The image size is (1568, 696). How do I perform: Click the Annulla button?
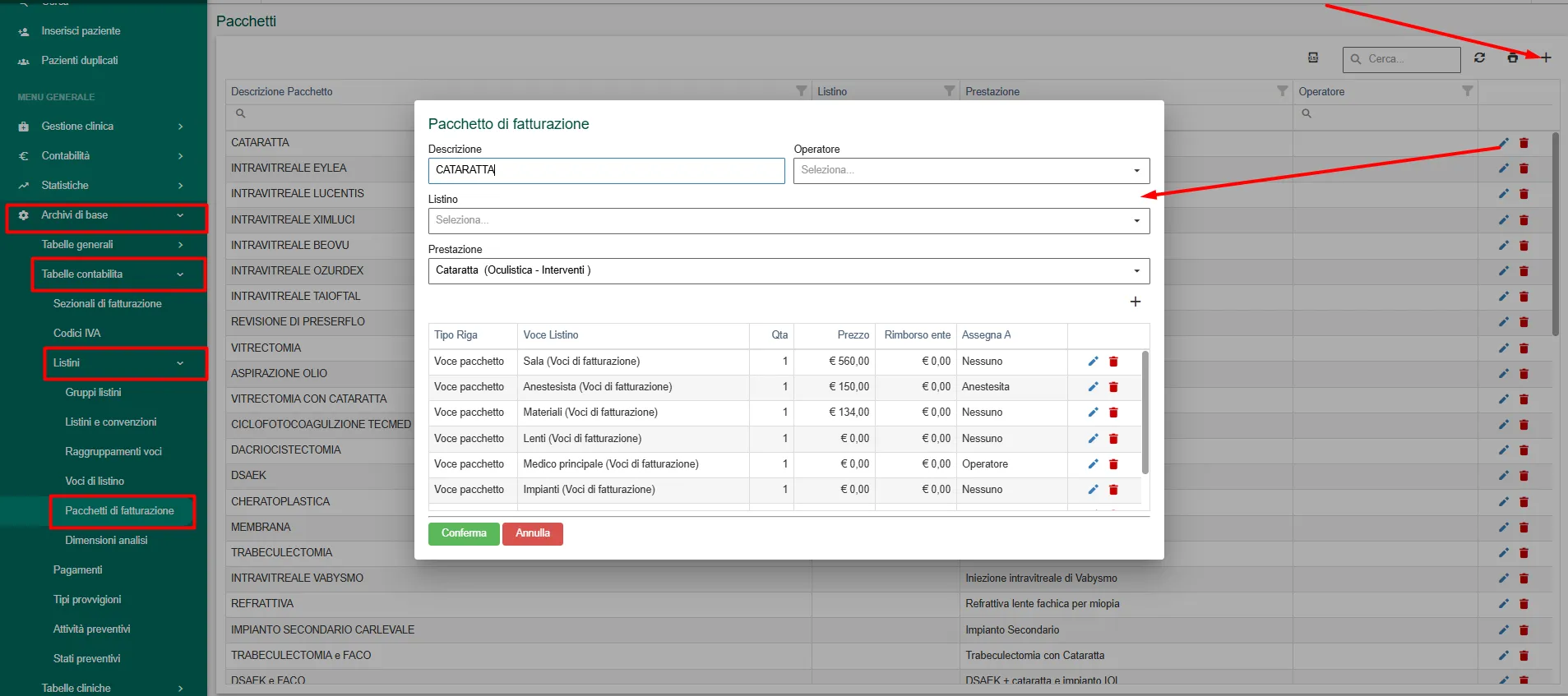tap(533, 533)
